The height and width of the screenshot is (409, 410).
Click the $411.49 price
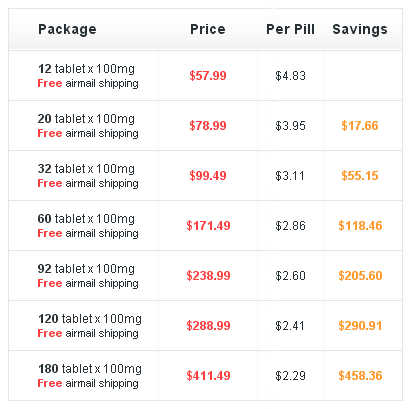[x=208, y=376]
